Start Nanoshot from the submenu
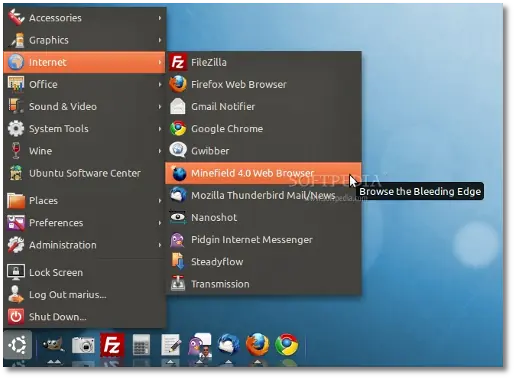 [263, 217]
